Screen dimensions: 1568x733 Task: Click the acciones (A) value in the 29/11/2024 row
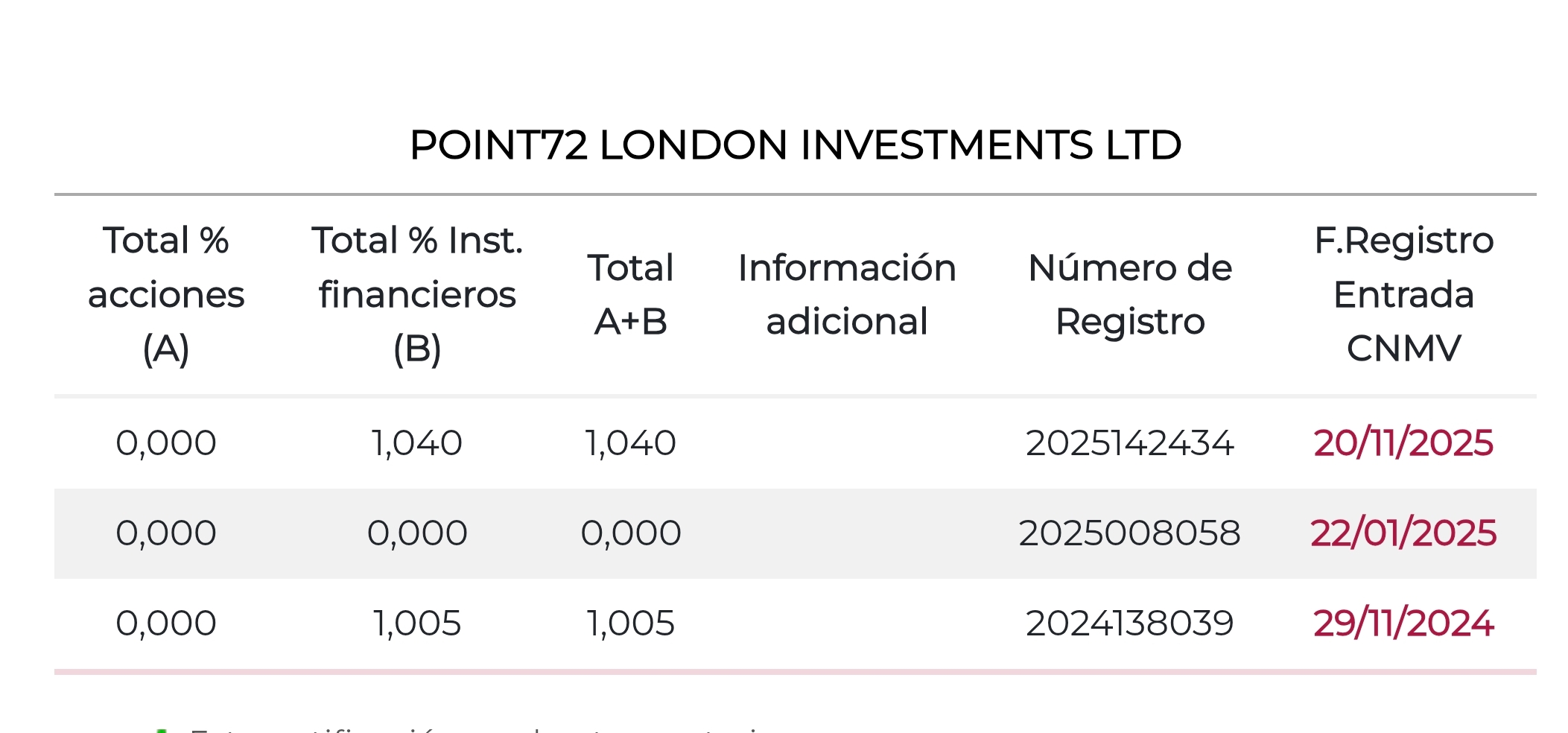coord(166,623)
